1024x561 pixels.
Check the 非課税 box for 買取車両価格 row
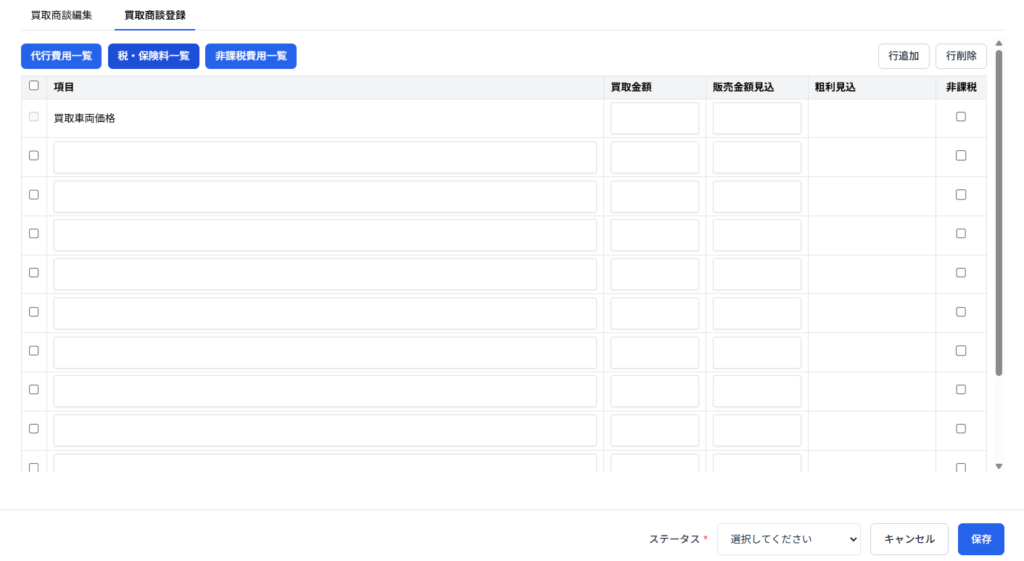[x=961, y=117]
